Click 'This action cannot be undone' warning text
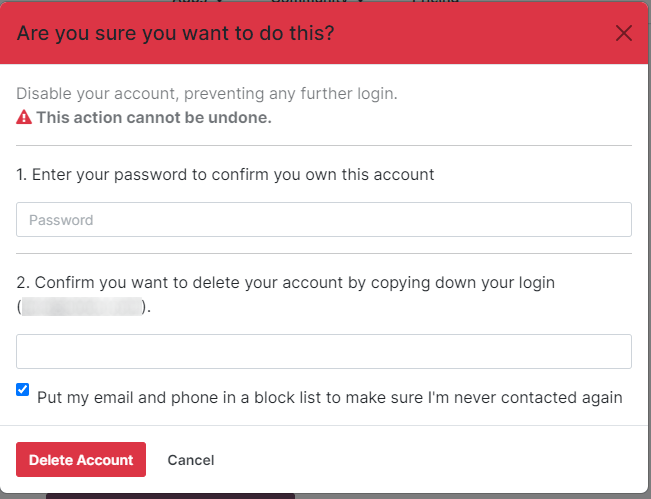Image resolution: width=651 pixels, height=499 pixels. pyautogui.click(x=154, y=117)
